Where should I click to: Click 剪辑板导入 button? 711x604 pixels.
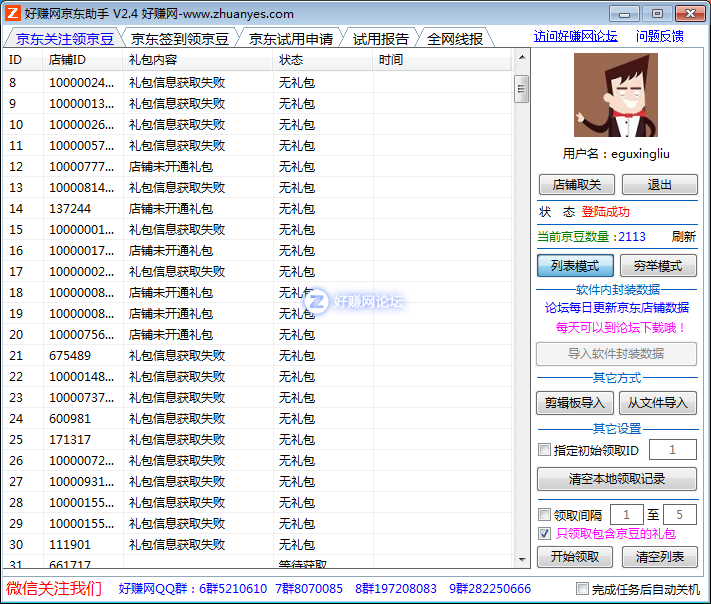pyautogui.click(x=575, y=403)
